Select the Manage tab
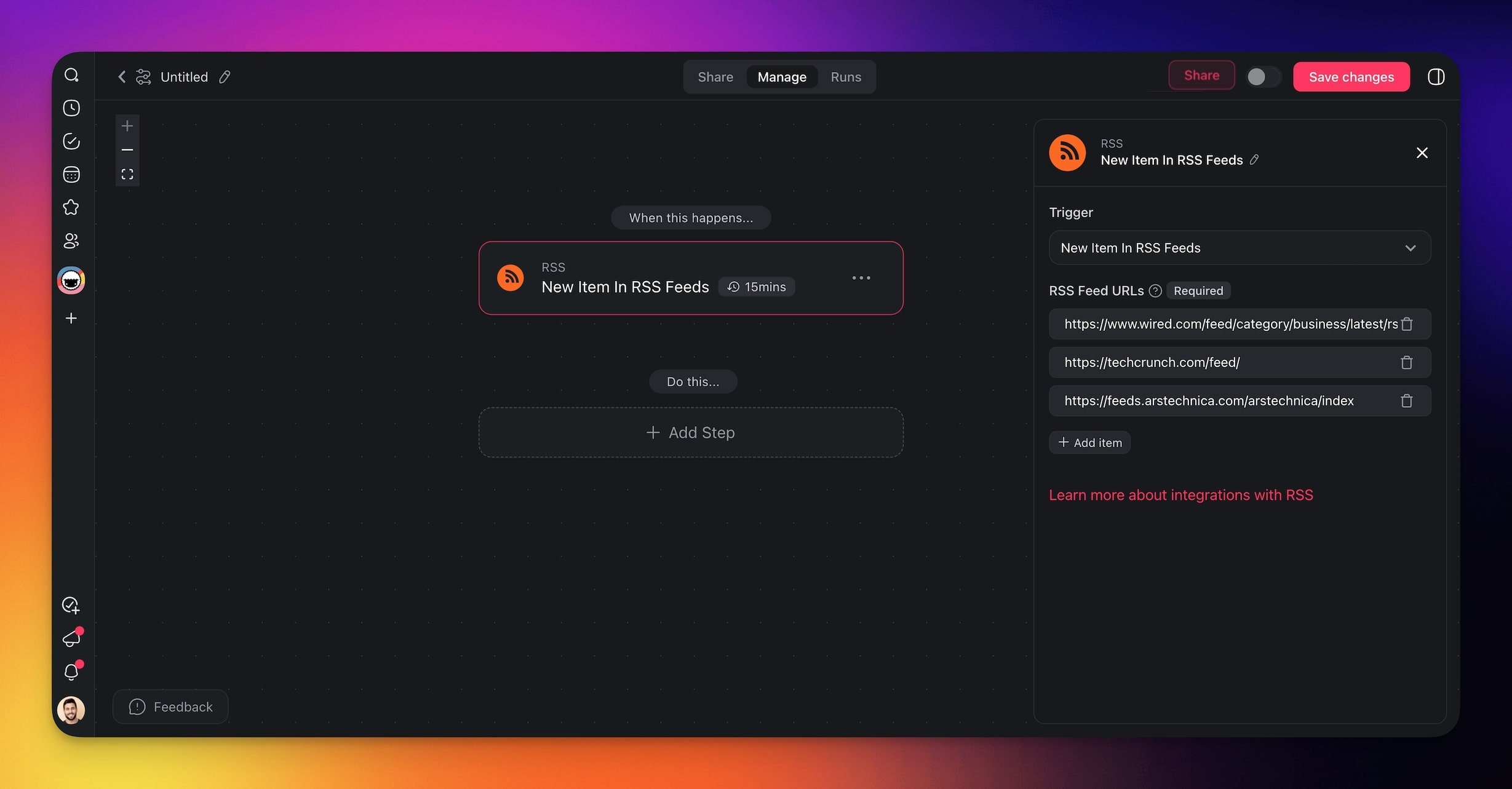The image size is (1512, 789). click(x=781, y=77)
